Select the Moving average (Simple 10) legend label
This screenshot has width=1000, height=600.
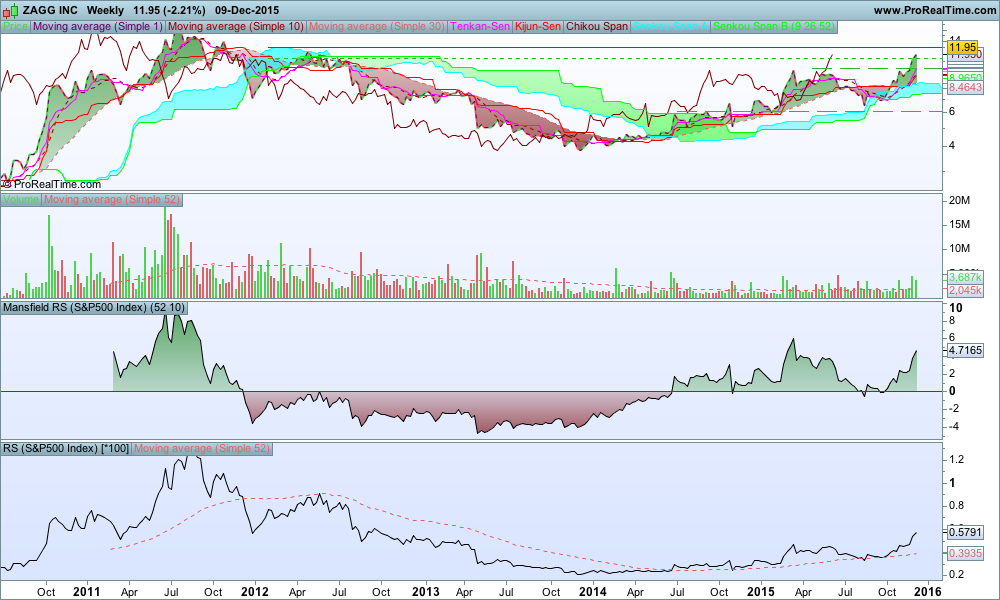235,27
